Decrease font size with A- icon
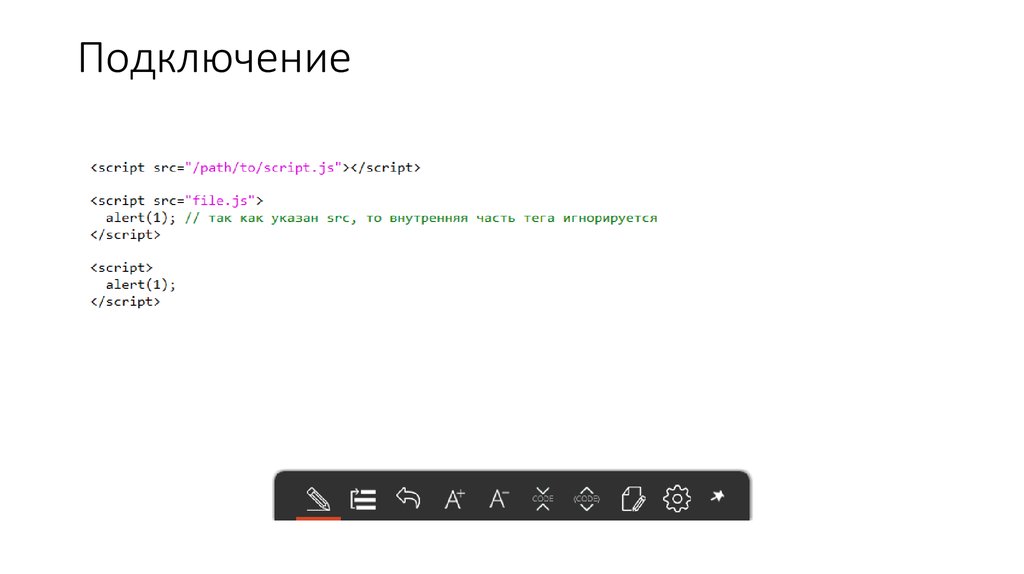The image size is (1024, 574). pos(499,499)
